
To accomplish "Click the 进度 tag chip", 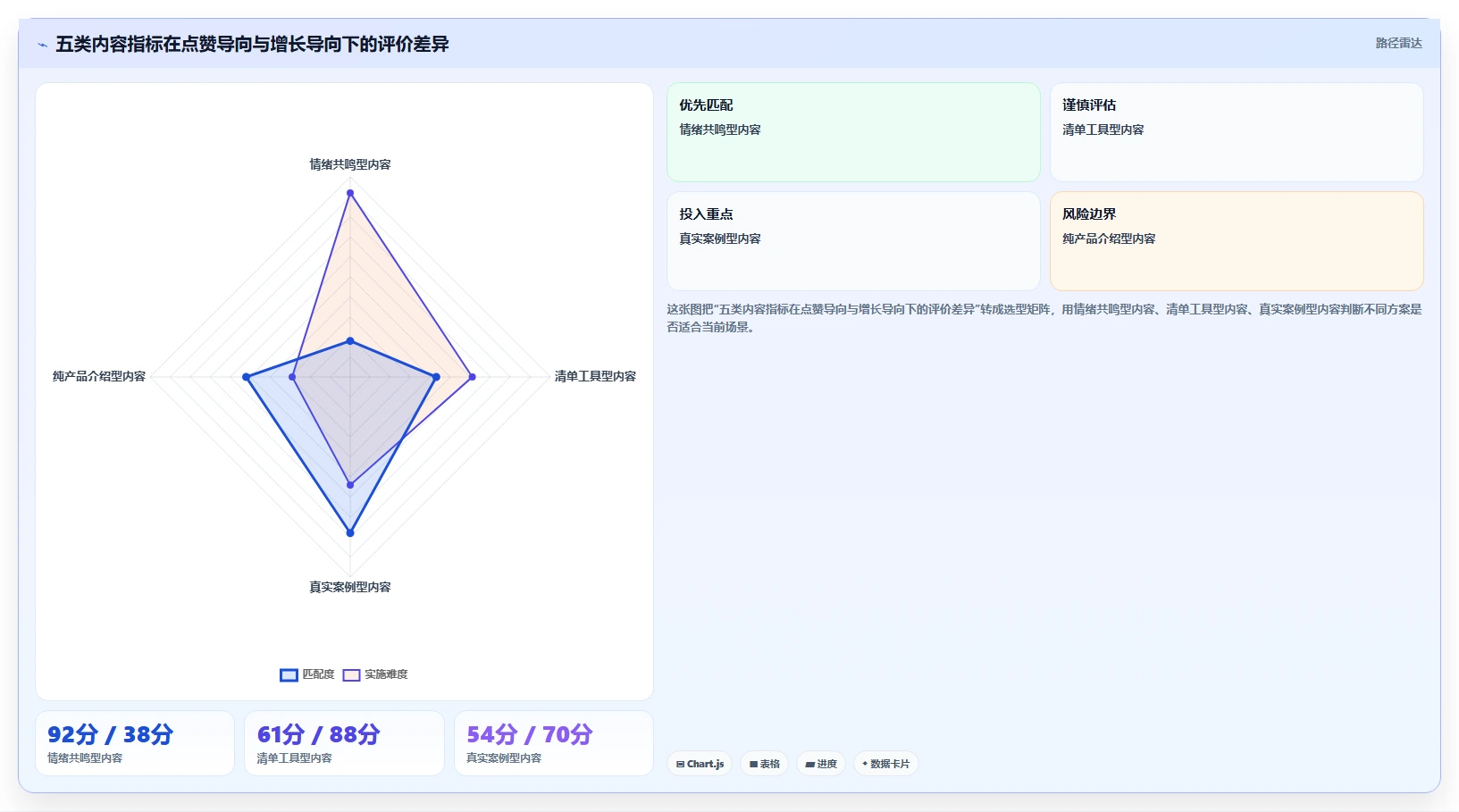I will coord(821,764).
